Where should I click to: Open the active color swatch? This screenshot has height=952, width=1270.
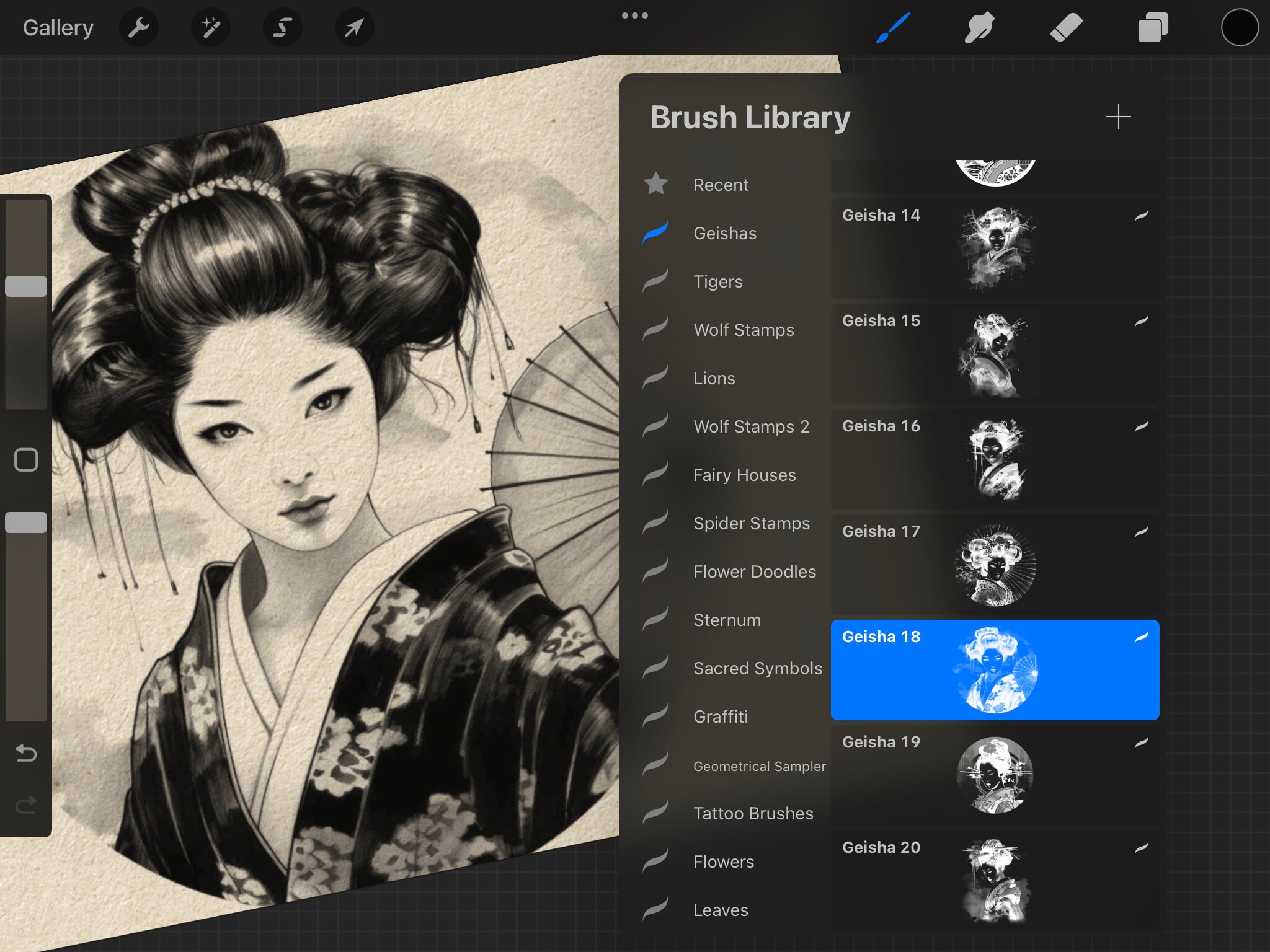coord(1240,27)
